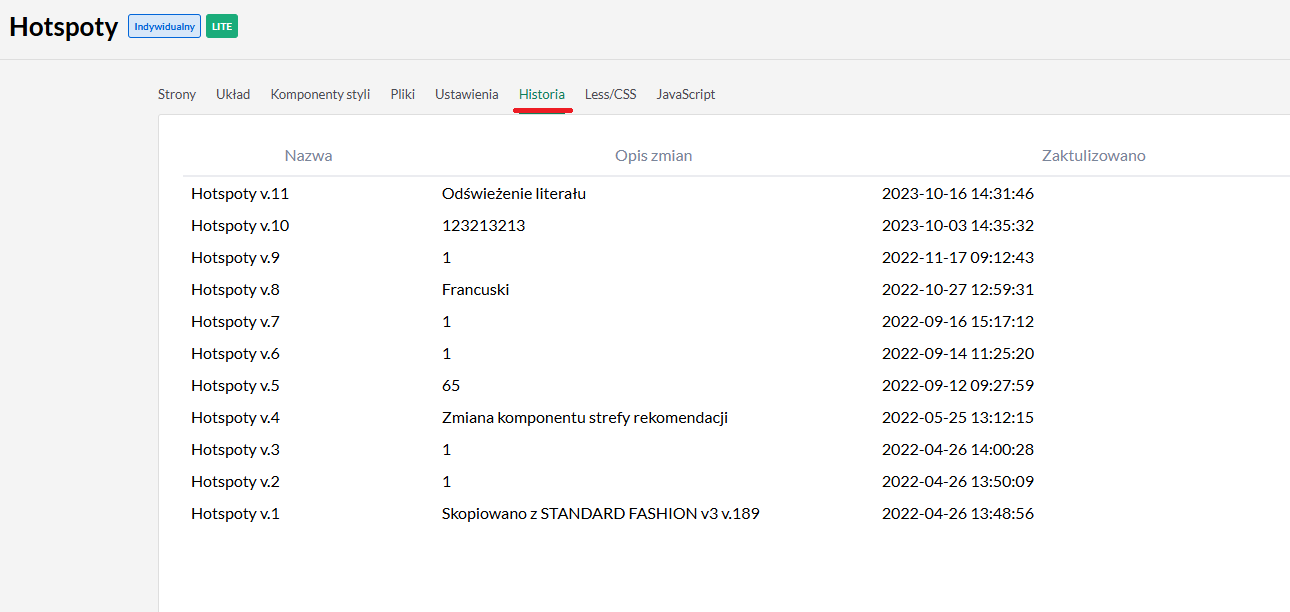Image resolution: width=1290 pixels, height=612 pixels.
Task: Click 'Zmiana komponentu strefy rekomendacji' description
Action: (585, 418)
